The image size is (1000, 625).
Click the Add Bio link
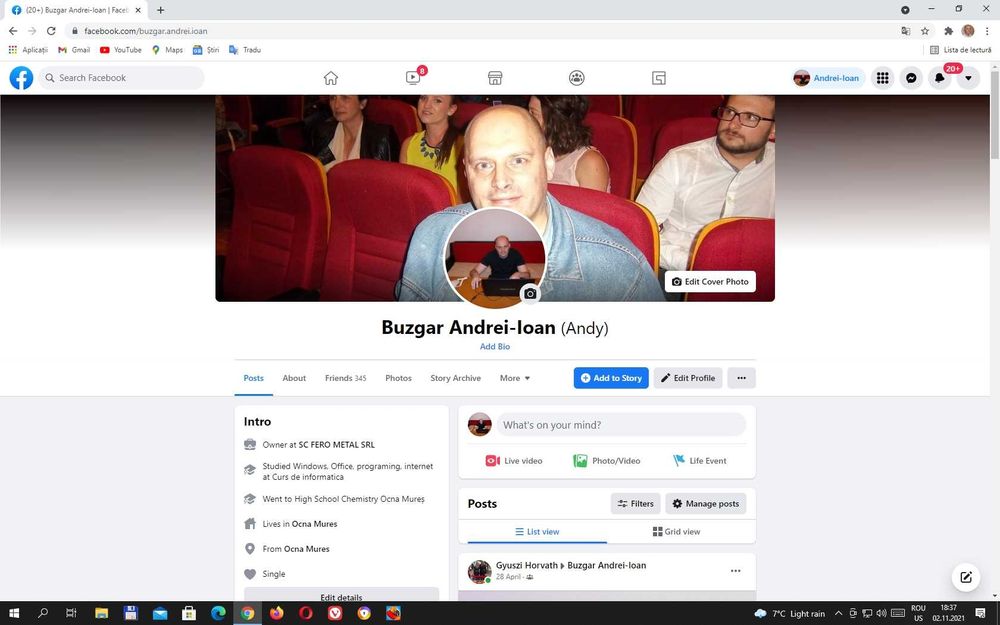pos(495,346)
